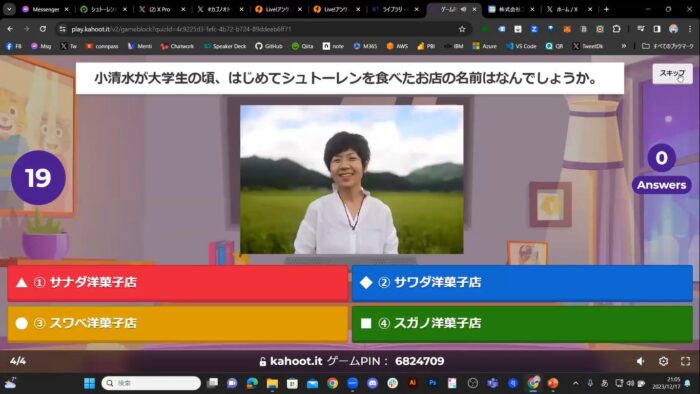Screen dimensions: 700x394
Task: Select answer ④ スガノ洋菓子店
Action: point(522,323)
